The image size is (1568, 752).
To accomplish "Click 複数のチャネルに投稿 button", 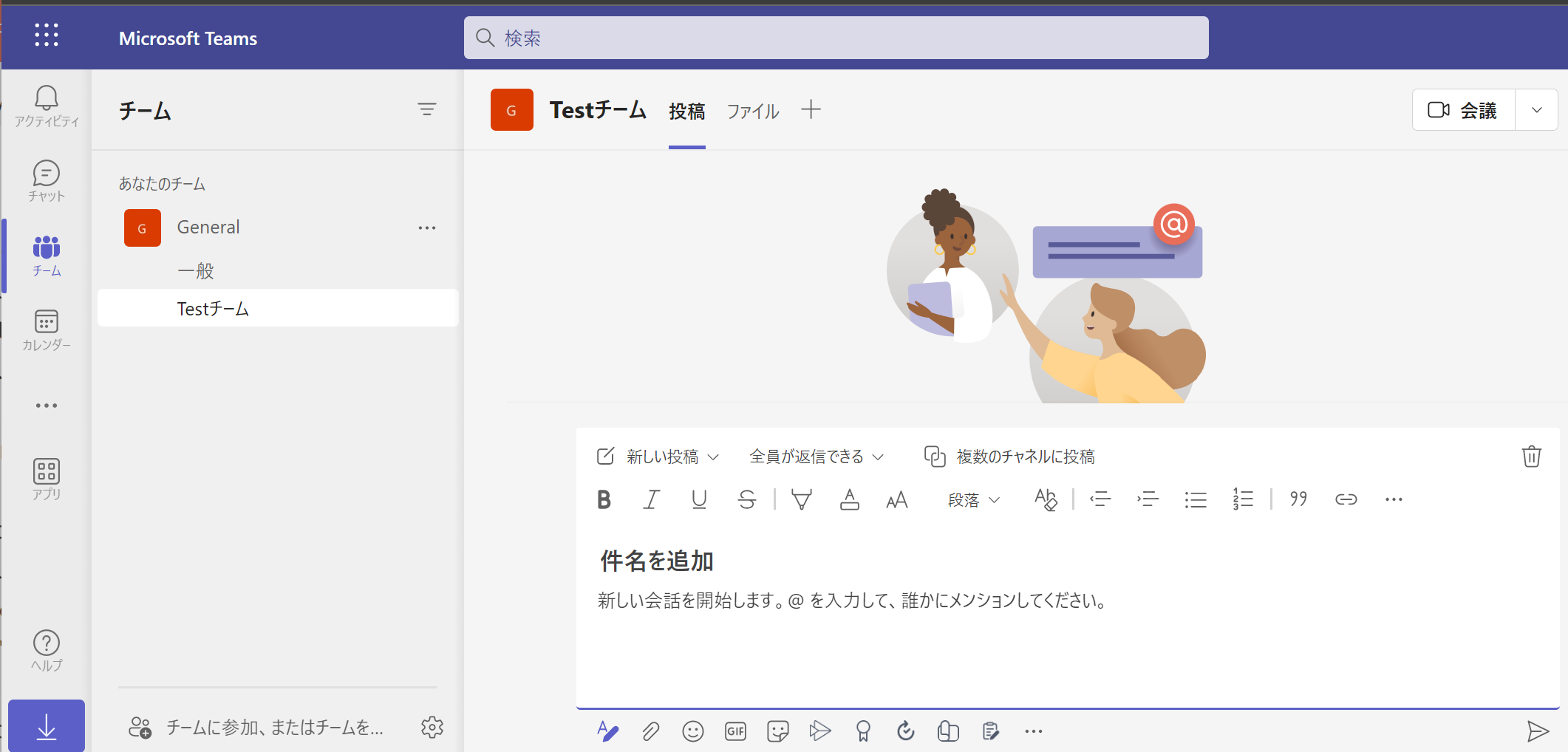I will [1009, 457].
